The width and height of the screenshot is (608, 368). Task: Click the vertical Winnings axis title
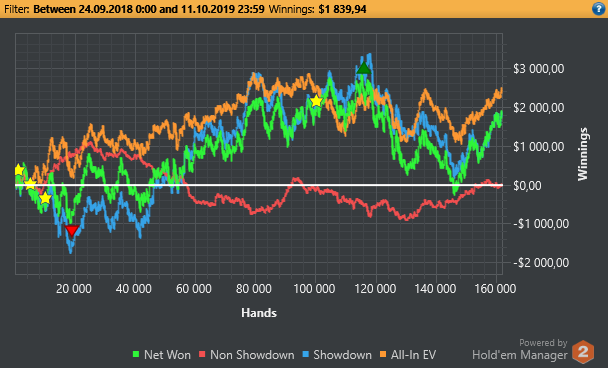point(583,154)
